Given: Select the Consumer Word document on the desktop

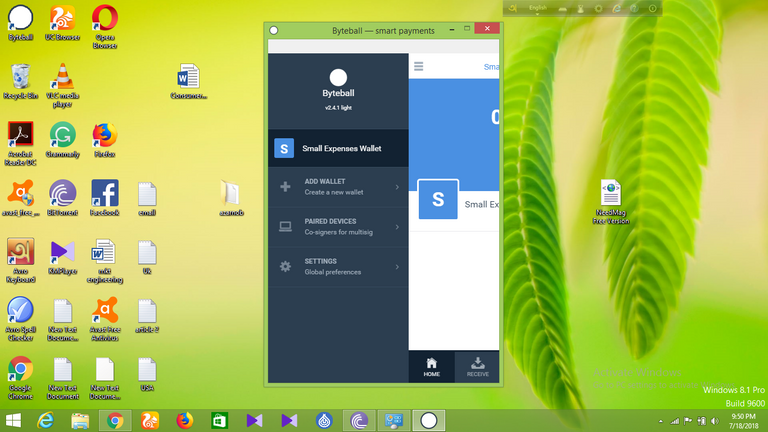Looking at the screenshot, I should pos(189,81).
